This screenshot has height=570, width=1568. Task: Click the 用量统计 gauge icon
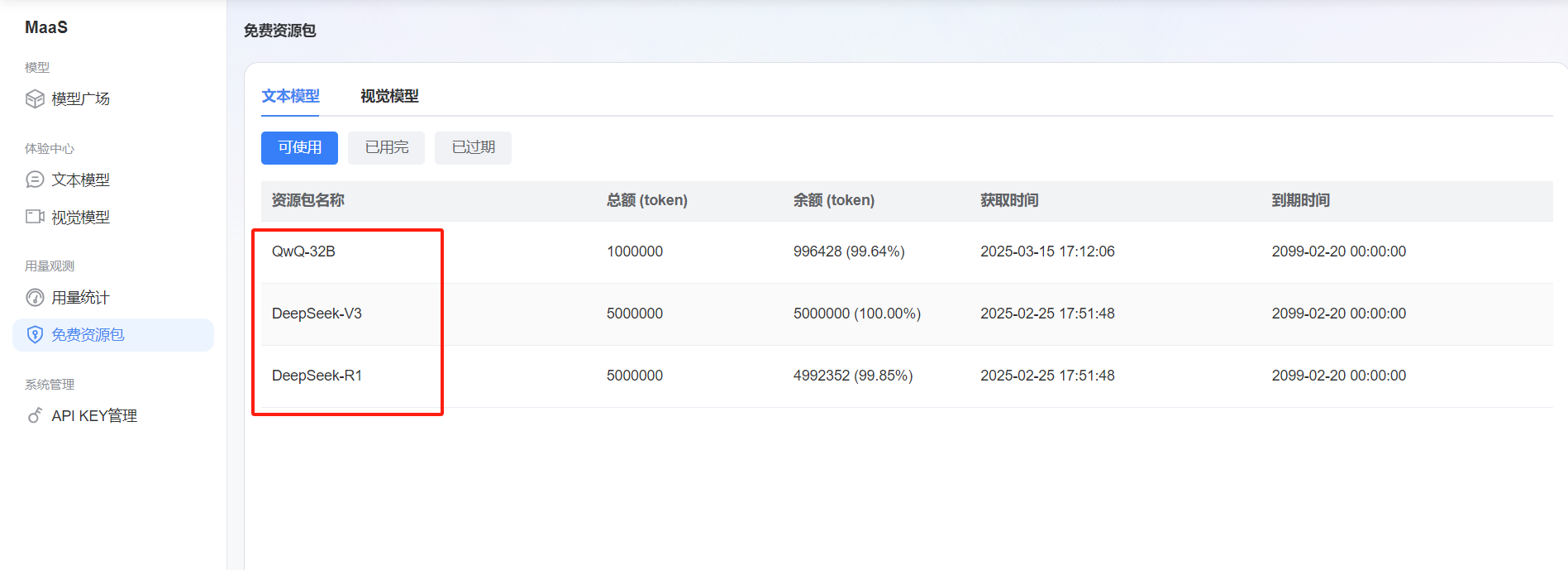(35, 298)
